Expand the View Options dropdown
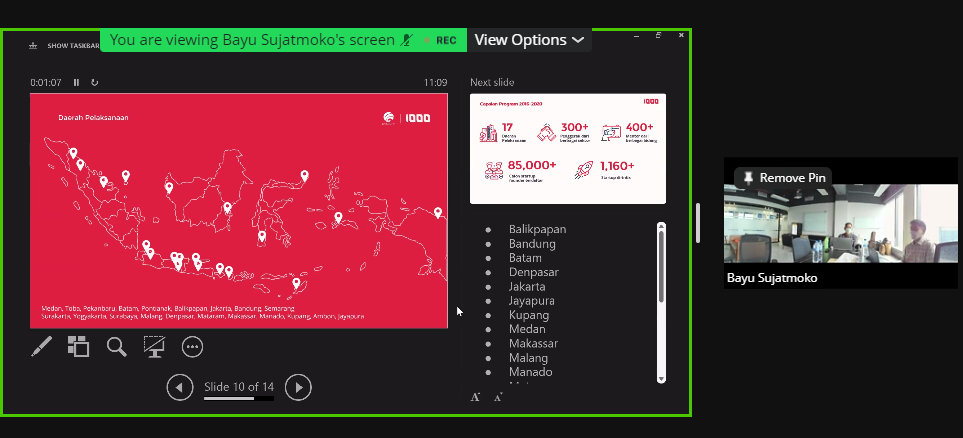 pyautogui.click(x=529, y=40)
